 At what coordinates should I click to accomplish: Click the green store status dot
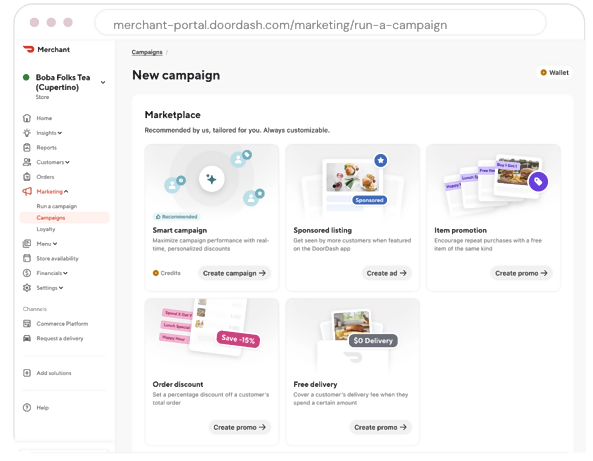pos(26,78)
